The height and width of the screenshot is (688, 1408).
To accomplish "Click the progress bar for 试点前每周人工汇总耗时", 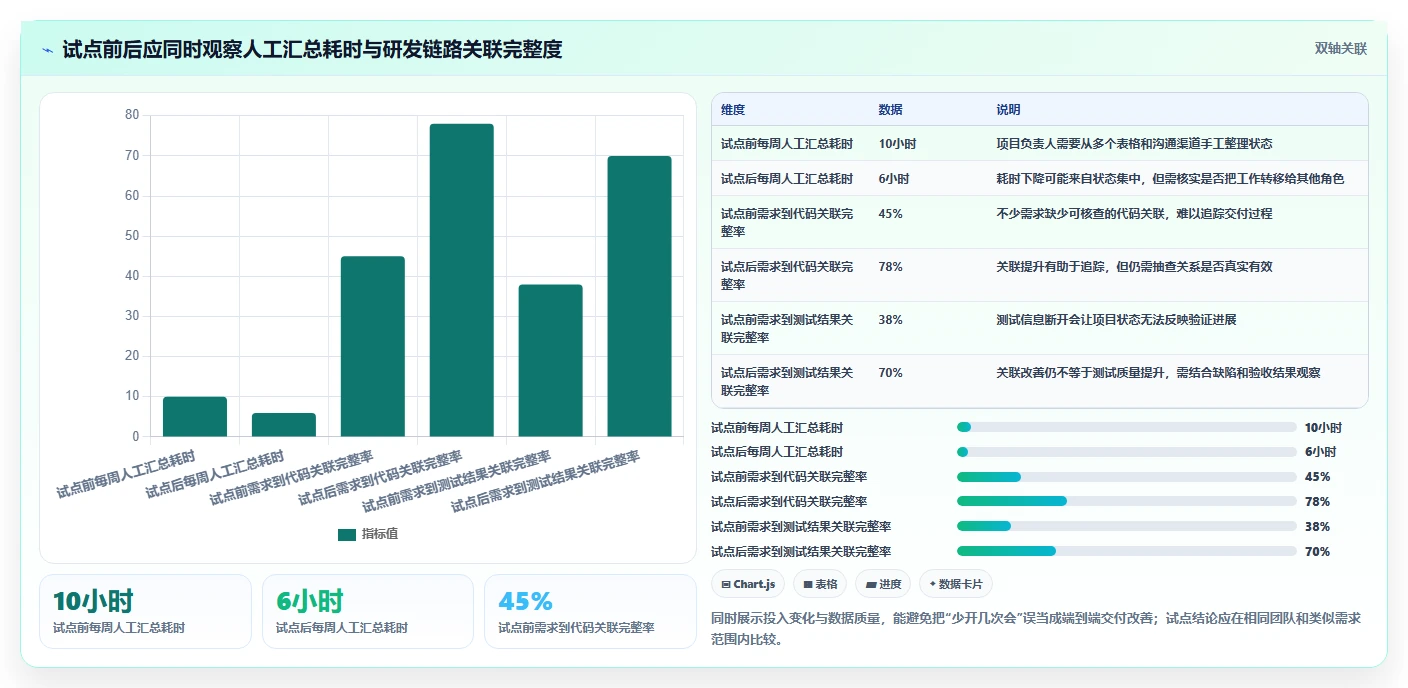I will tap(1126, 427).
